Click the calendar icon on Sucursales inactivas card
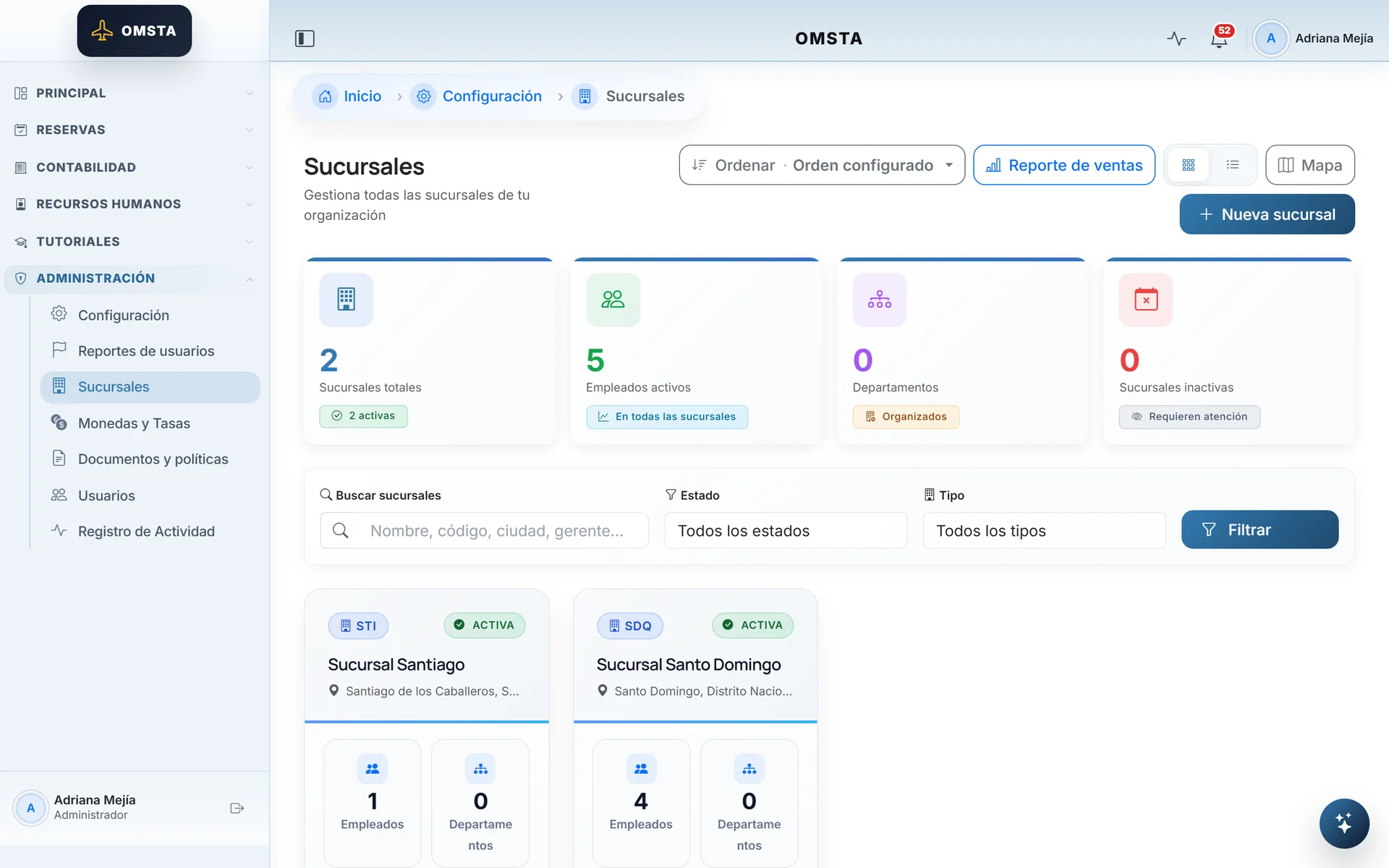The image size is (1389, 868). pos(1146,299)
